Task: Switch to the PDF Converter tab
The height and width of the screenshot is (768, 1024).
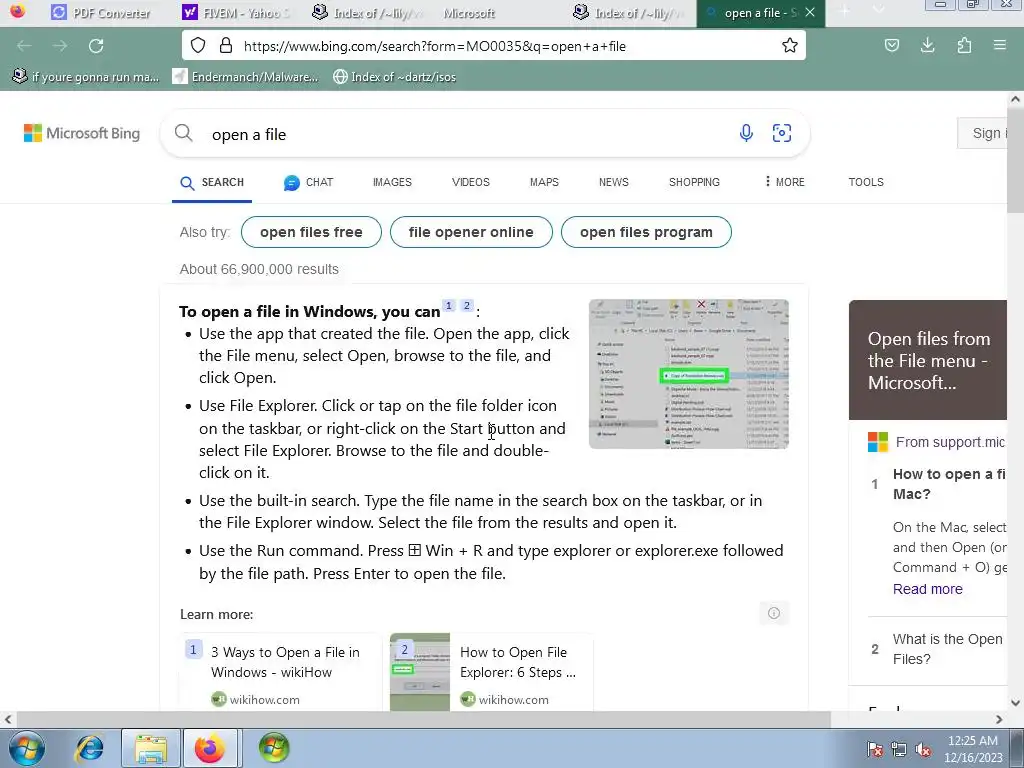Action: [101, 12]
